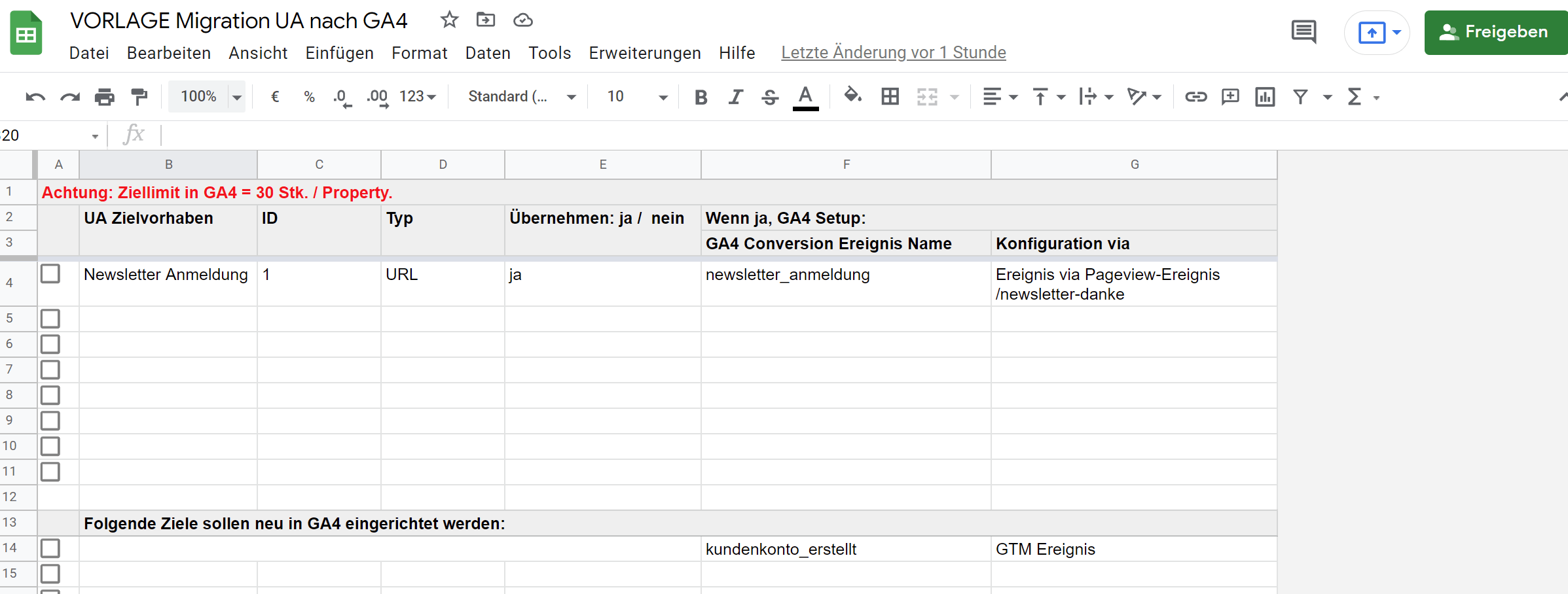Open the Daten menu

[488, 53]
